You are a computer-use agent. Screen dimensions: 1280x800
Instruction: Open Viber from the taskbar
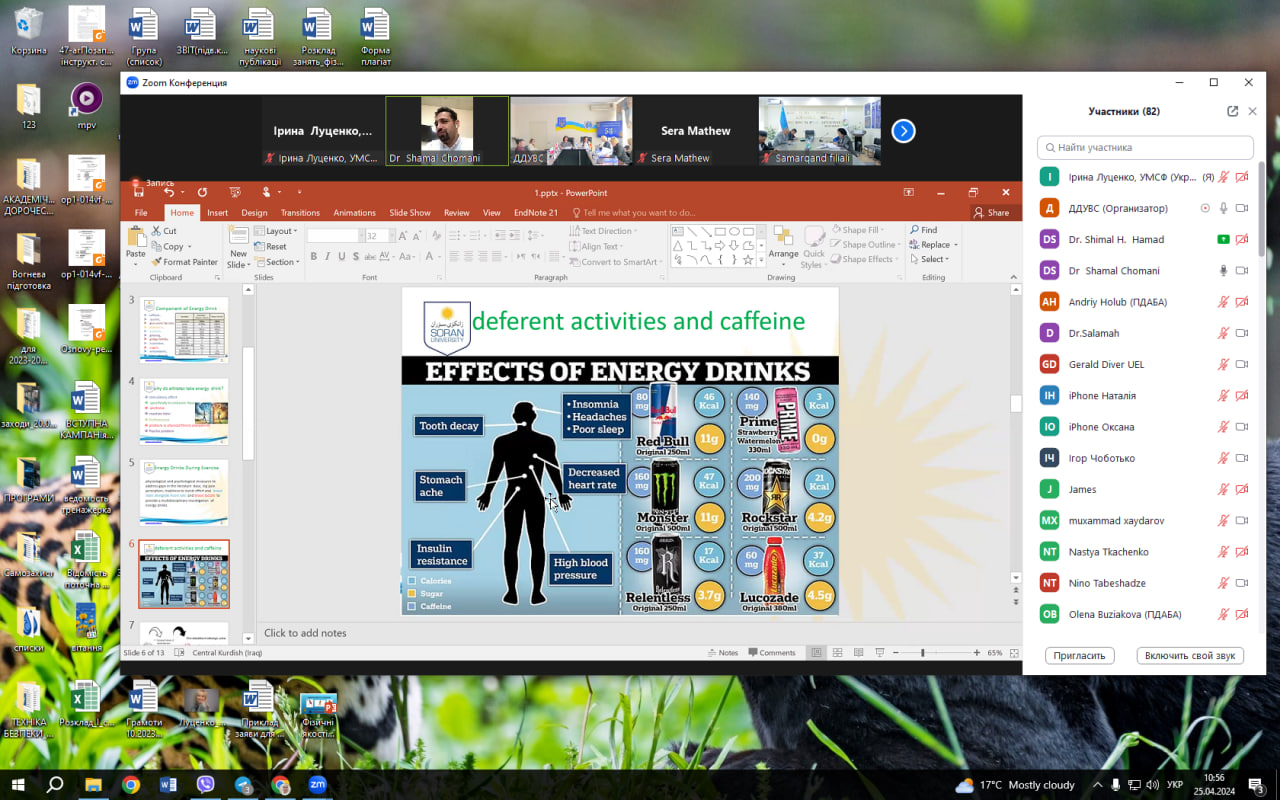[x=206, y=785]
